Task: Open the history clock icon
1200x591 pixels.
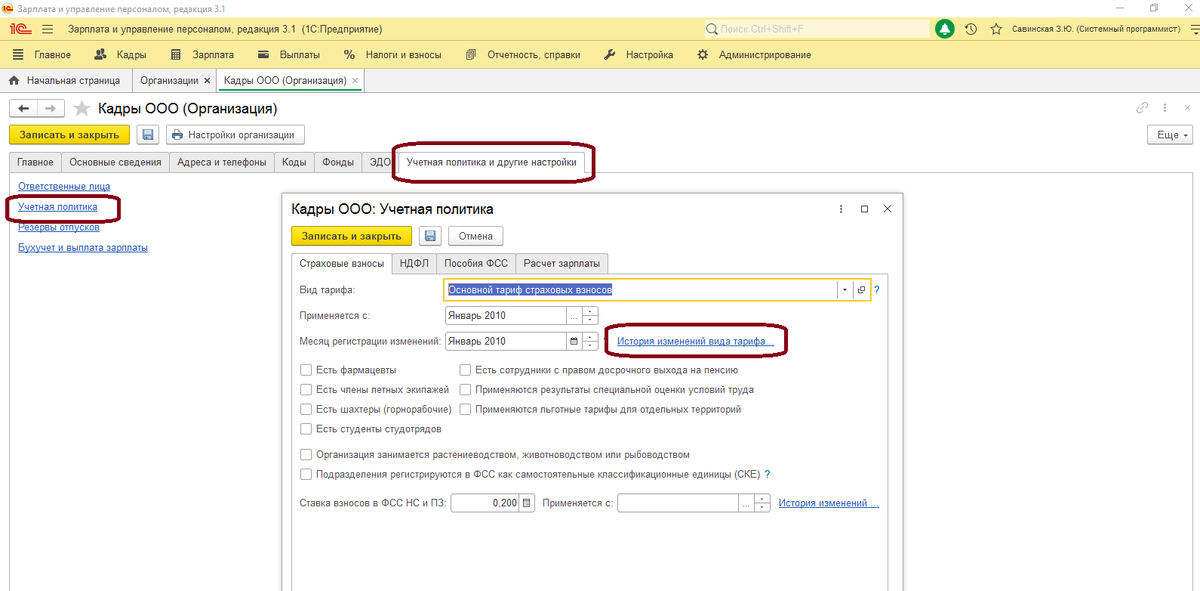Action: point(971,29)
